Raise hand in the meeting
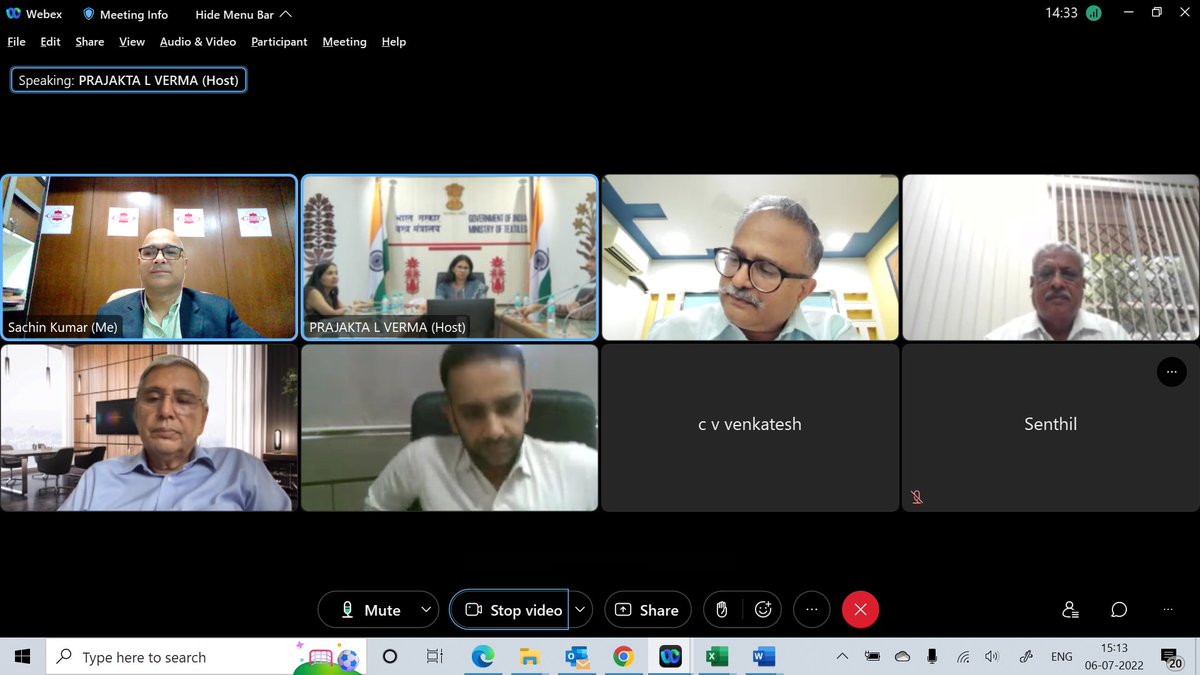Viewport: 1200px width, 675px height. pos(722,609)
